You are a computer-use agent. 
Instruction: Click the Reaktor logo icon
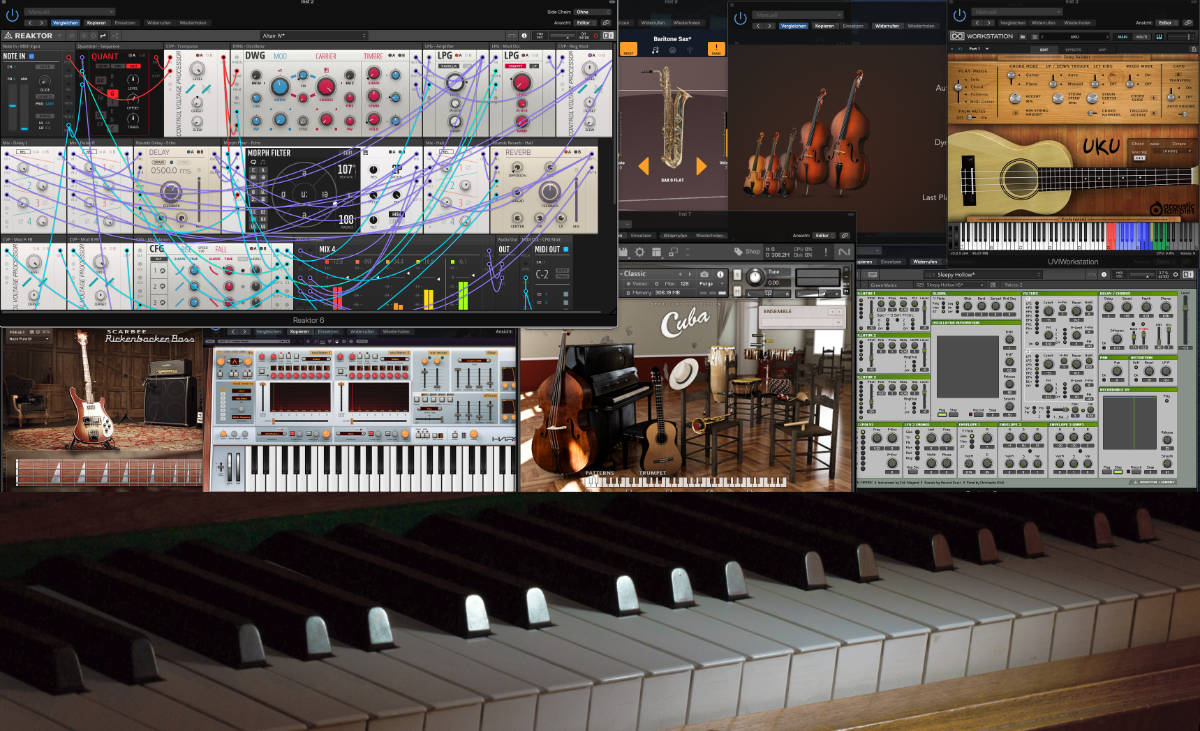[x=8, y=36]
